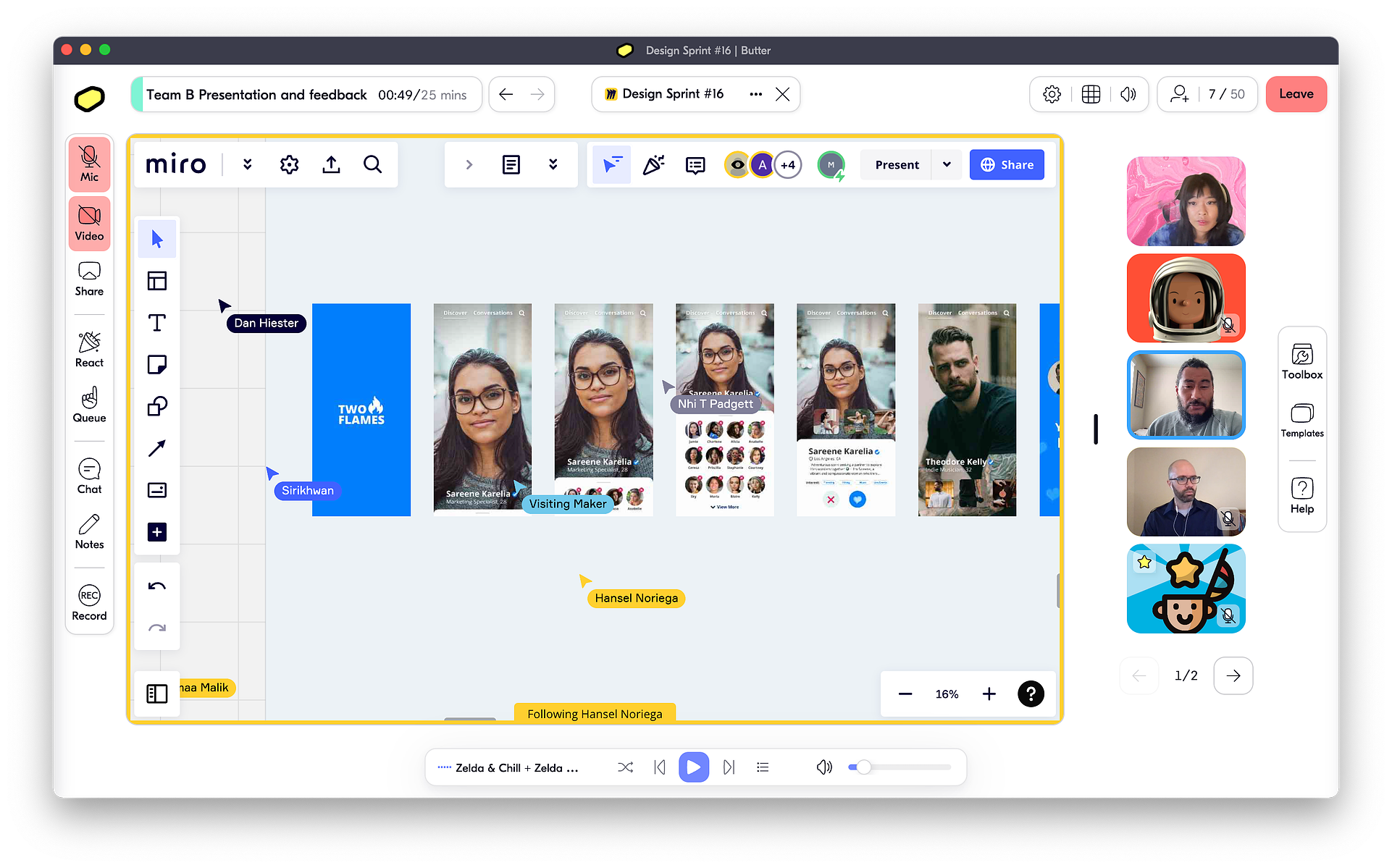Image resolution: width=1392 pixels, height=868 pixels.
Task: Open the Share screen option
Action: (x=89, y=279)
